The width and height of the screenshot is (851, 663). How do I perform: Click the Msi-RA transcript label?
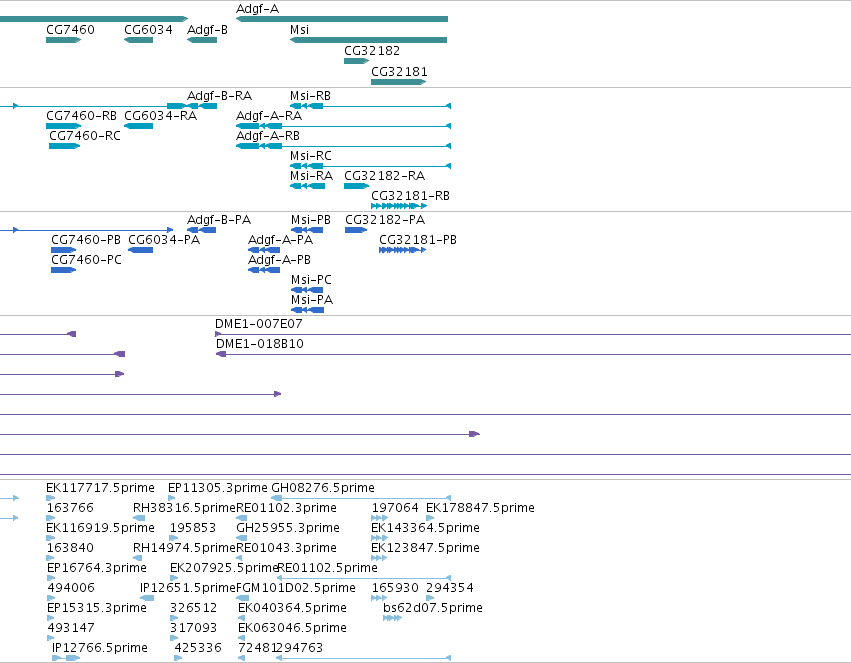312,176
